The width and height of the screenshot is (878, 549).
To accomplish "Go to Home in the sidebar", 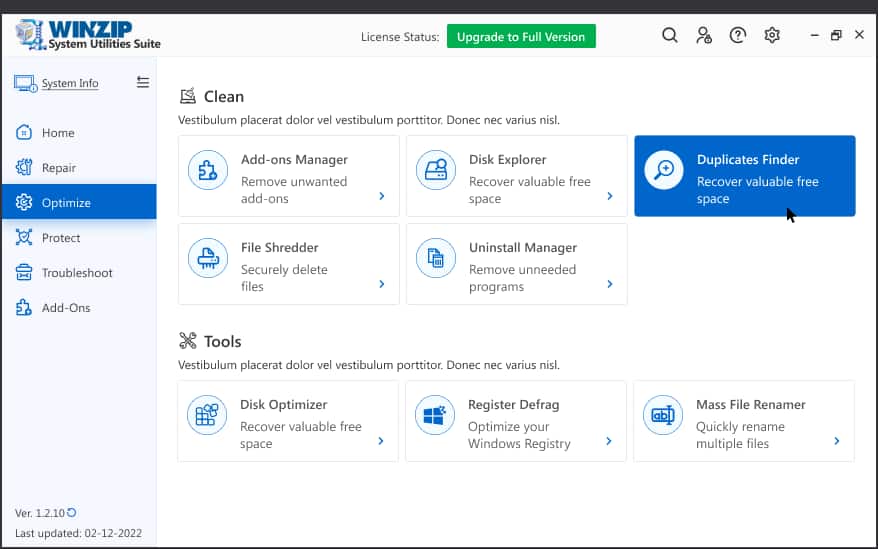I will coord(79,133).
